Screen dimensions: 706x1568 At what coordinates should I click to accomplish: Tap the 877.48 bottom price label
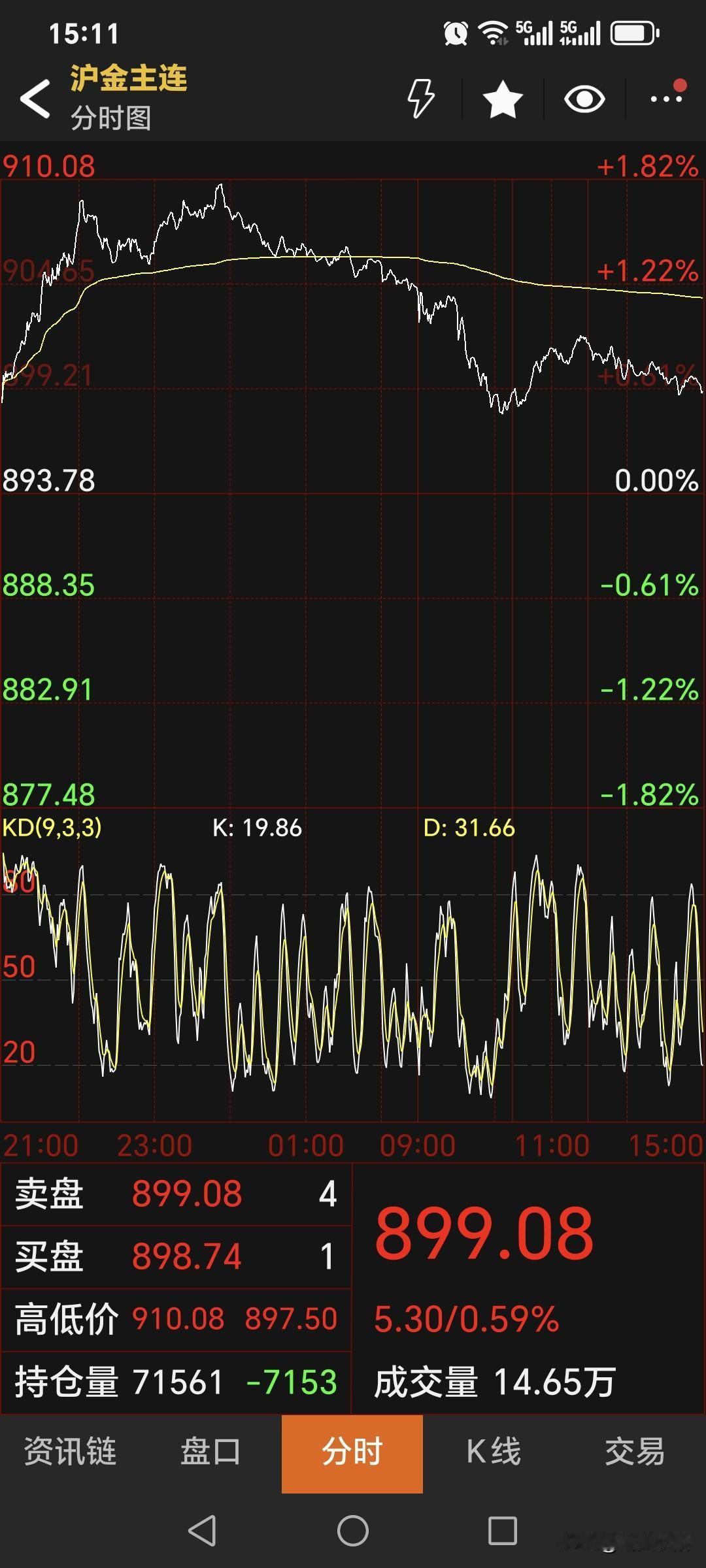pyautogui.click(x=49, y=794)
